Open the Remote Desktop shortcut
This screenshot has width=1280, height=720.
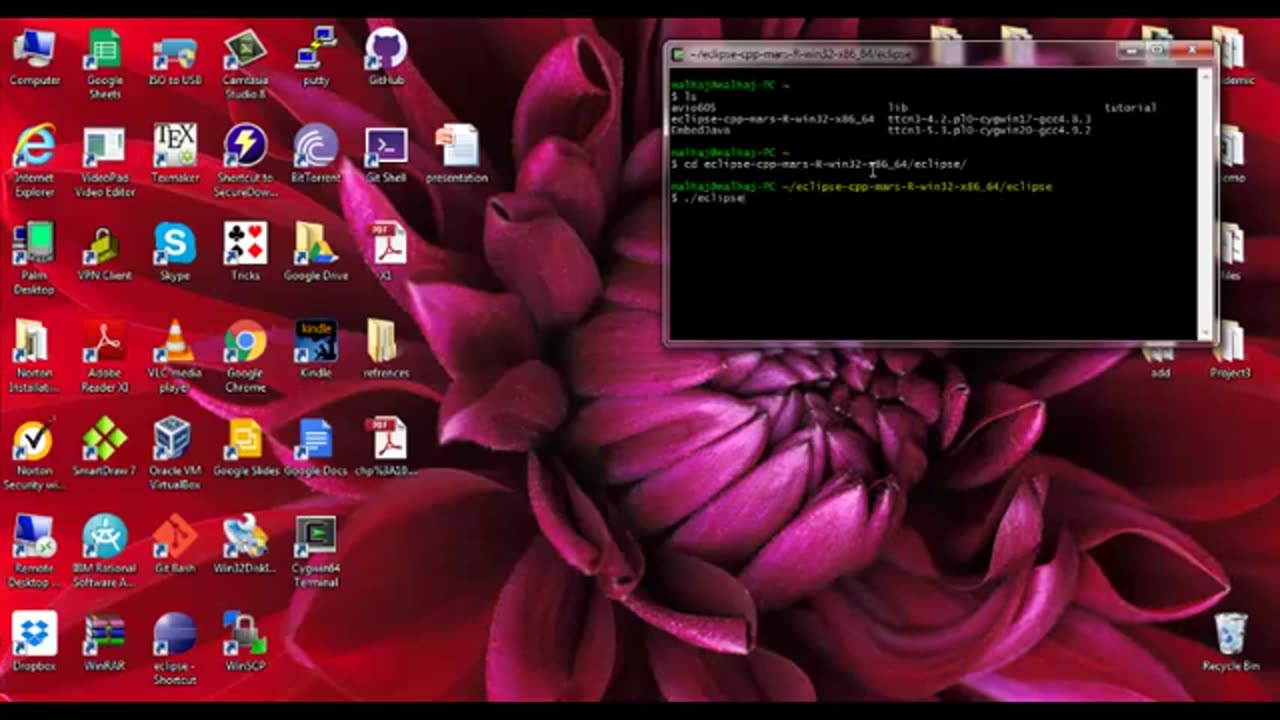34,551
